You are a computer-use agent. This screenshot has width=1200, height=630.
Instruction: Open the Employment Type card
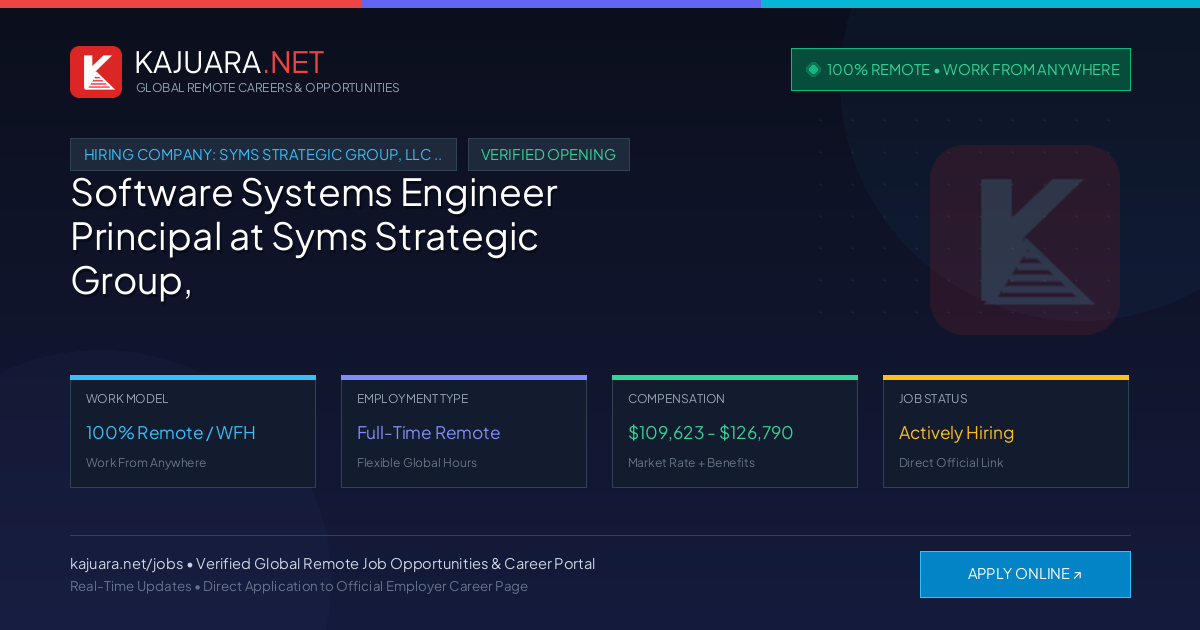pos(464,431)
